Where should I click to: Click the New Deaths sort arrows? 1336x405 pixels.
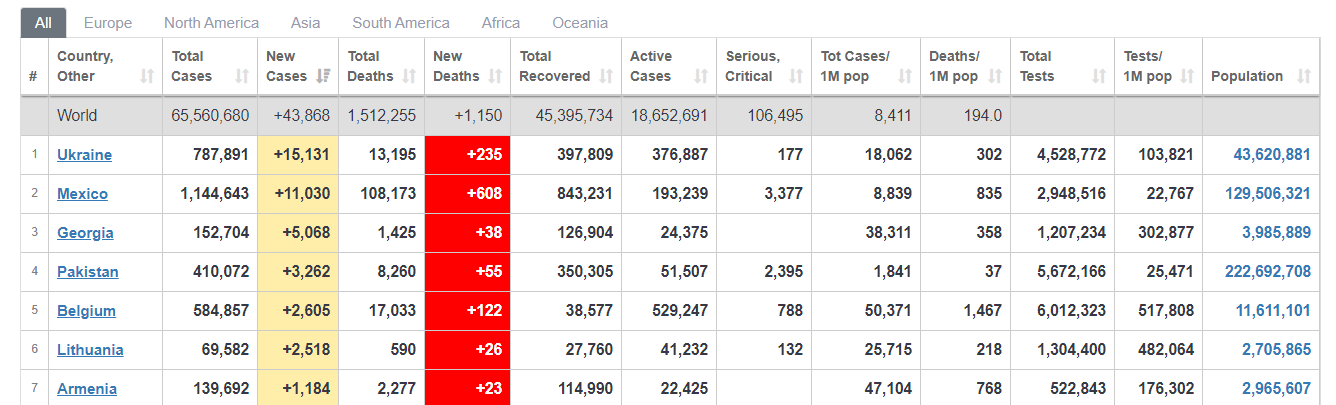point(495,76)
